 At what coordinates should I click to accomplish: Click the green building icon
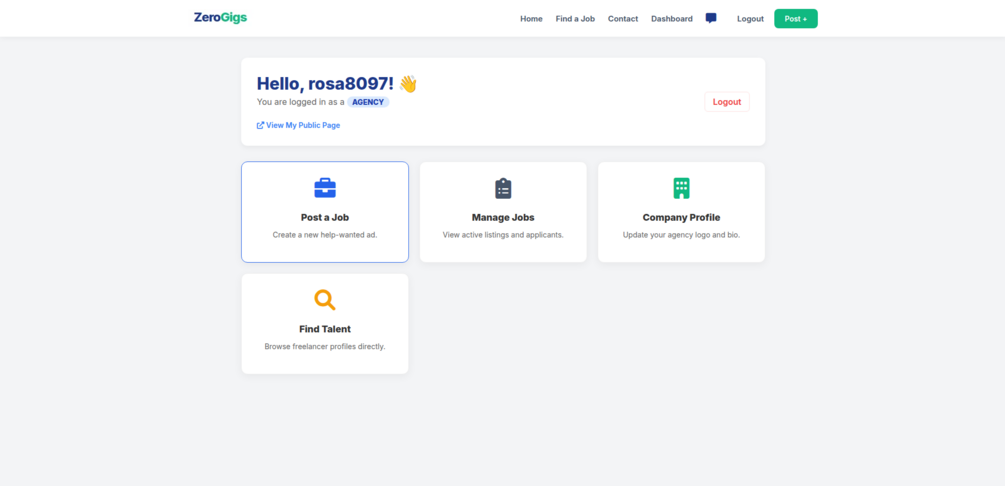[x=681, y=188]
